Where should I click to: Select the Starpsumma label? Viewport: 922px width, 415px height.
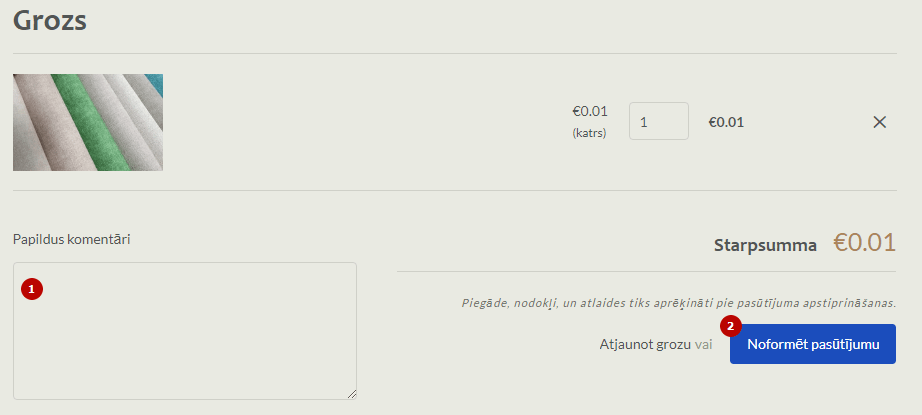click(765, 244)
